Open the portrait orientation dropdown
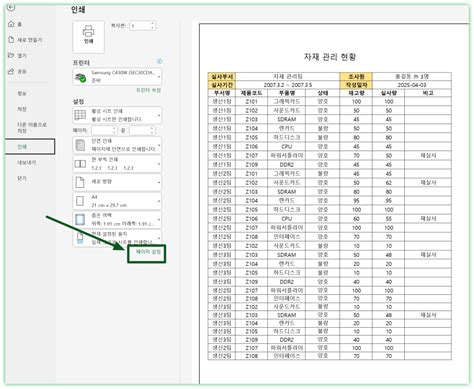Screen dimensions: 474x389 [117, 182]
